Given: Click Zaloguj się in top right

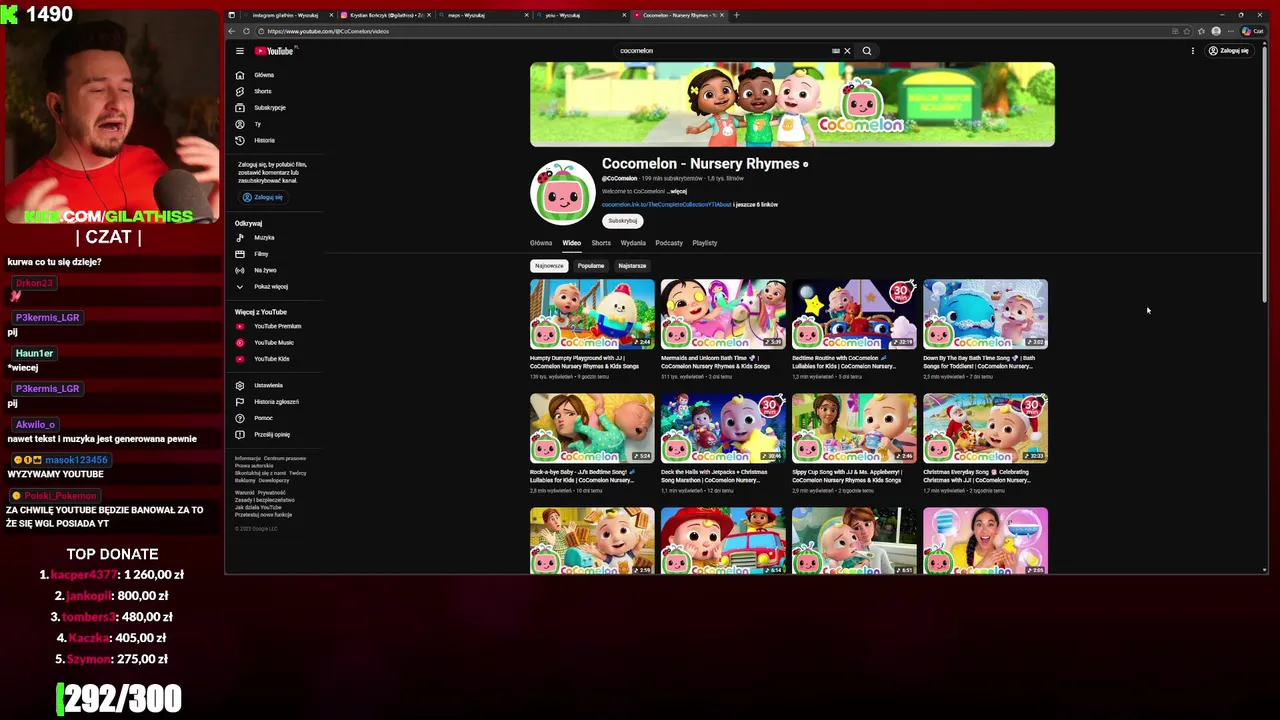Looking at the screenshot, I should 1229,51.
